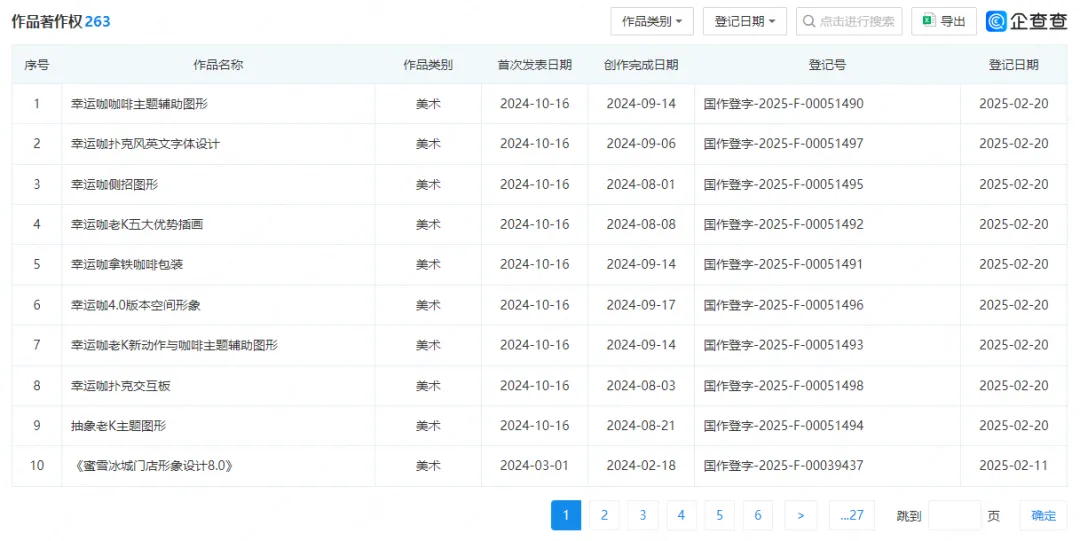This screenshot has width=1080, height=541.
Task: Click the 首次发表日期 column header
Action: (x=534, y=65)
